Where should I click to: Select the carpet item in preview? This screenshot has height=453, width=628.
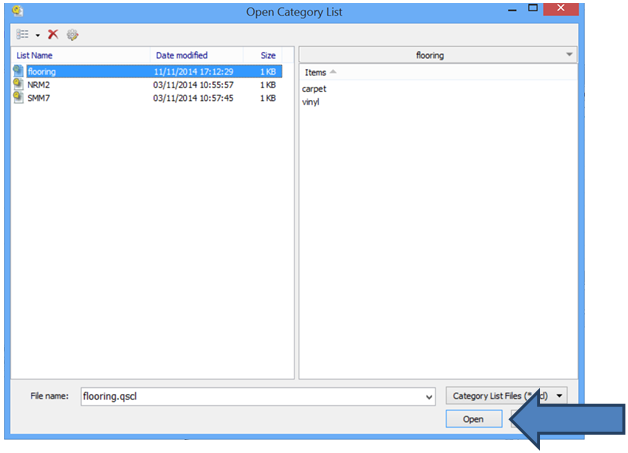point(314,89)
